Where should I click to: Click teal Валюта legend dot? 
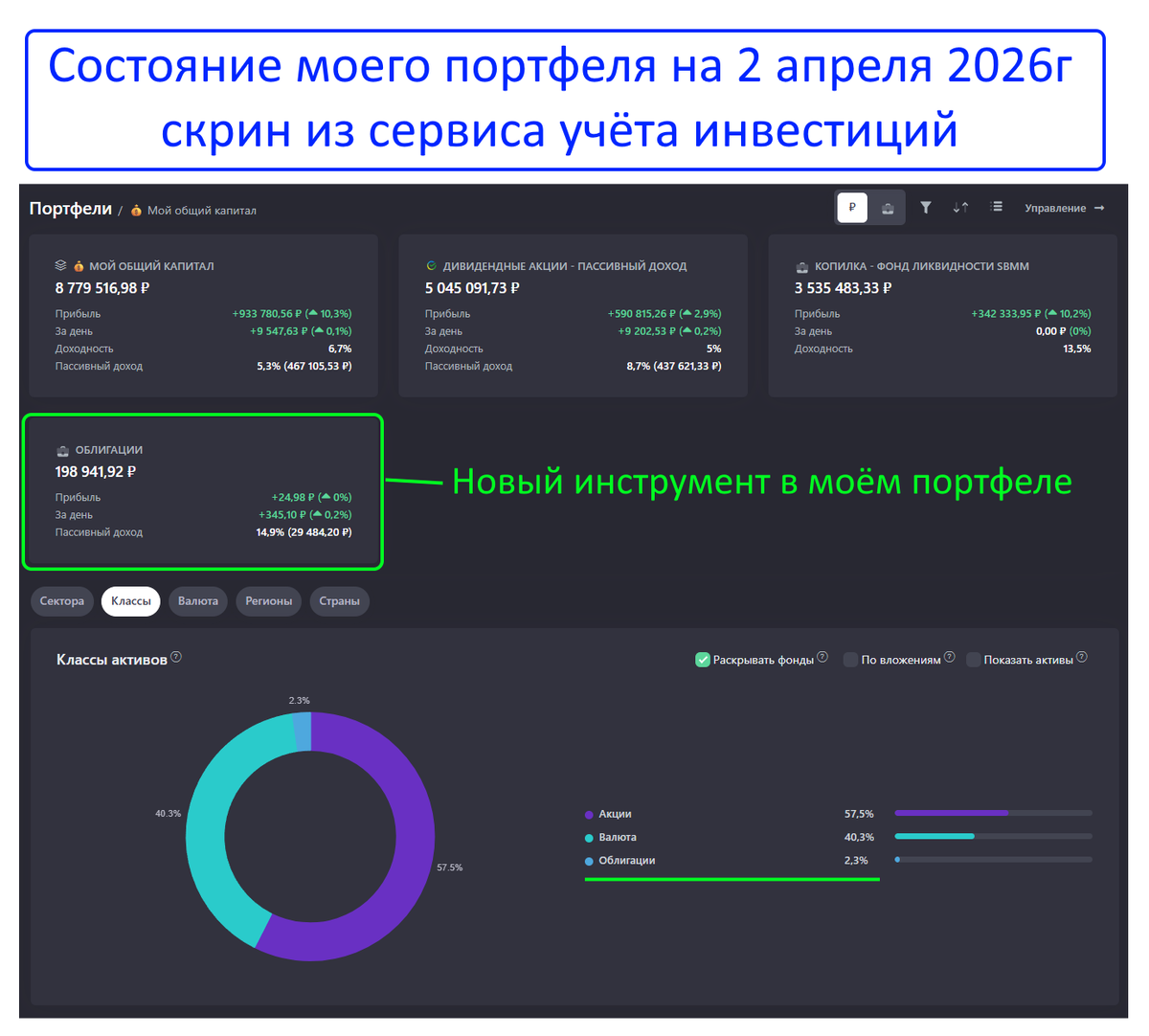pyautogui.click(x=589, y=838)
